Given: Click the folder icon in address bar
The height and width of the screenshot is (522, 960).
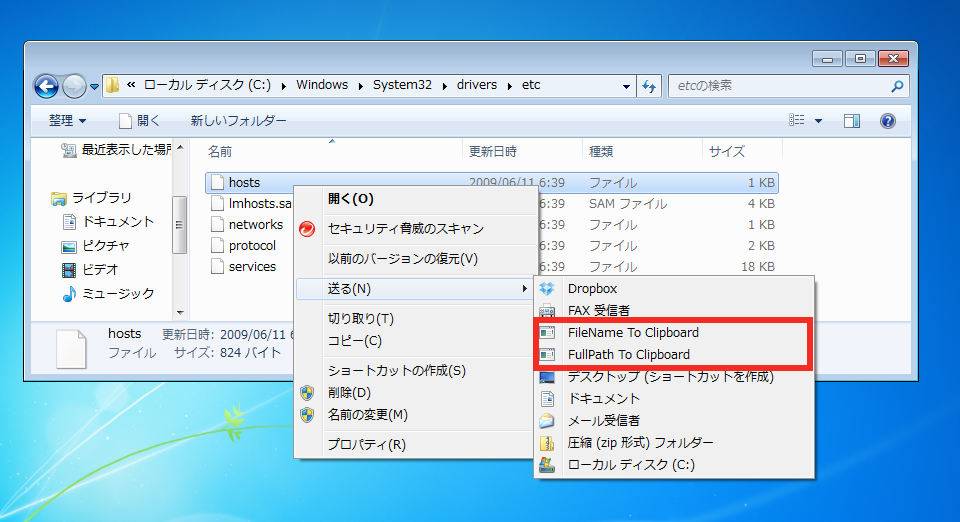Looking at the screenshot, I should point(113,85).
